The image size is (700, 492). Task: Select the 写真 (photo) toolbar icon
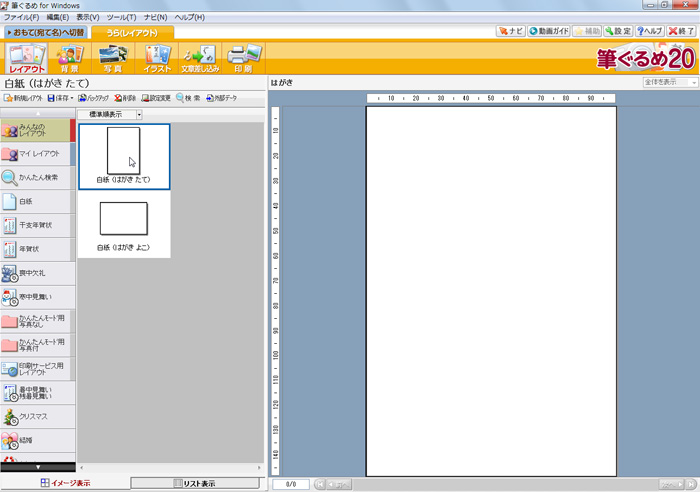(x=112, y=59)
